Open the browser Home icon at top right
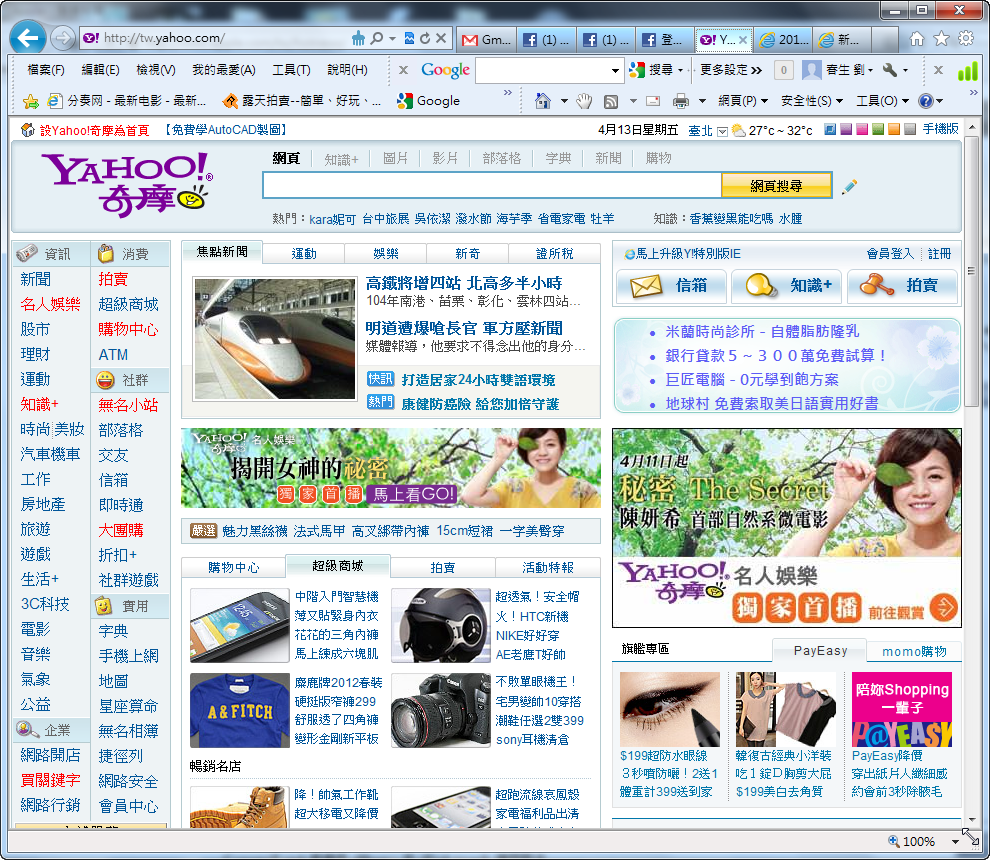Image resolution: width=990 pixels, height=860 pixels. tap(917, 39)
